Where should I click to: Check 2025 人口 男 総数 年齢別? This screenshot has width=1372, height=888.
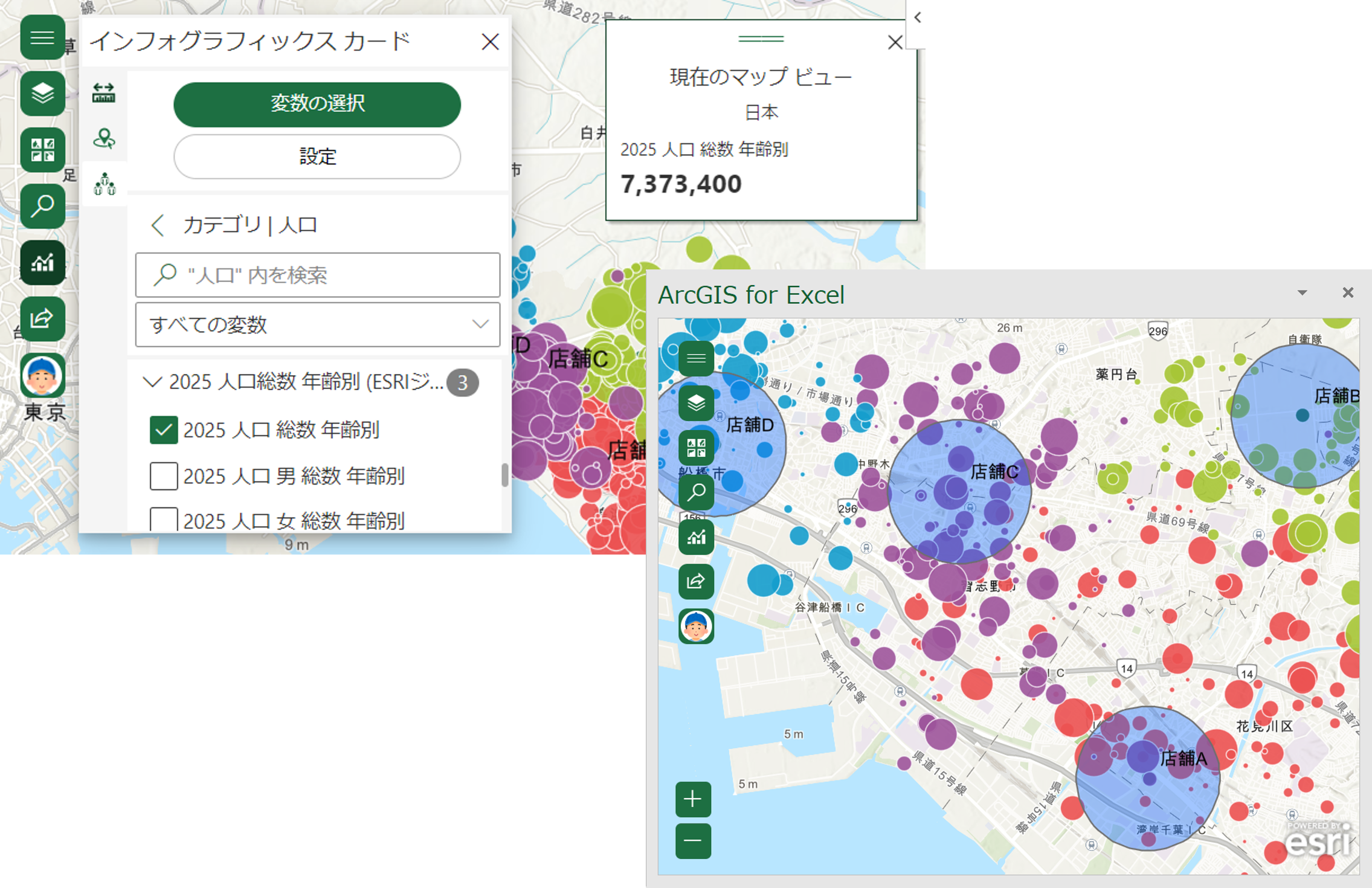coord(164,476)
